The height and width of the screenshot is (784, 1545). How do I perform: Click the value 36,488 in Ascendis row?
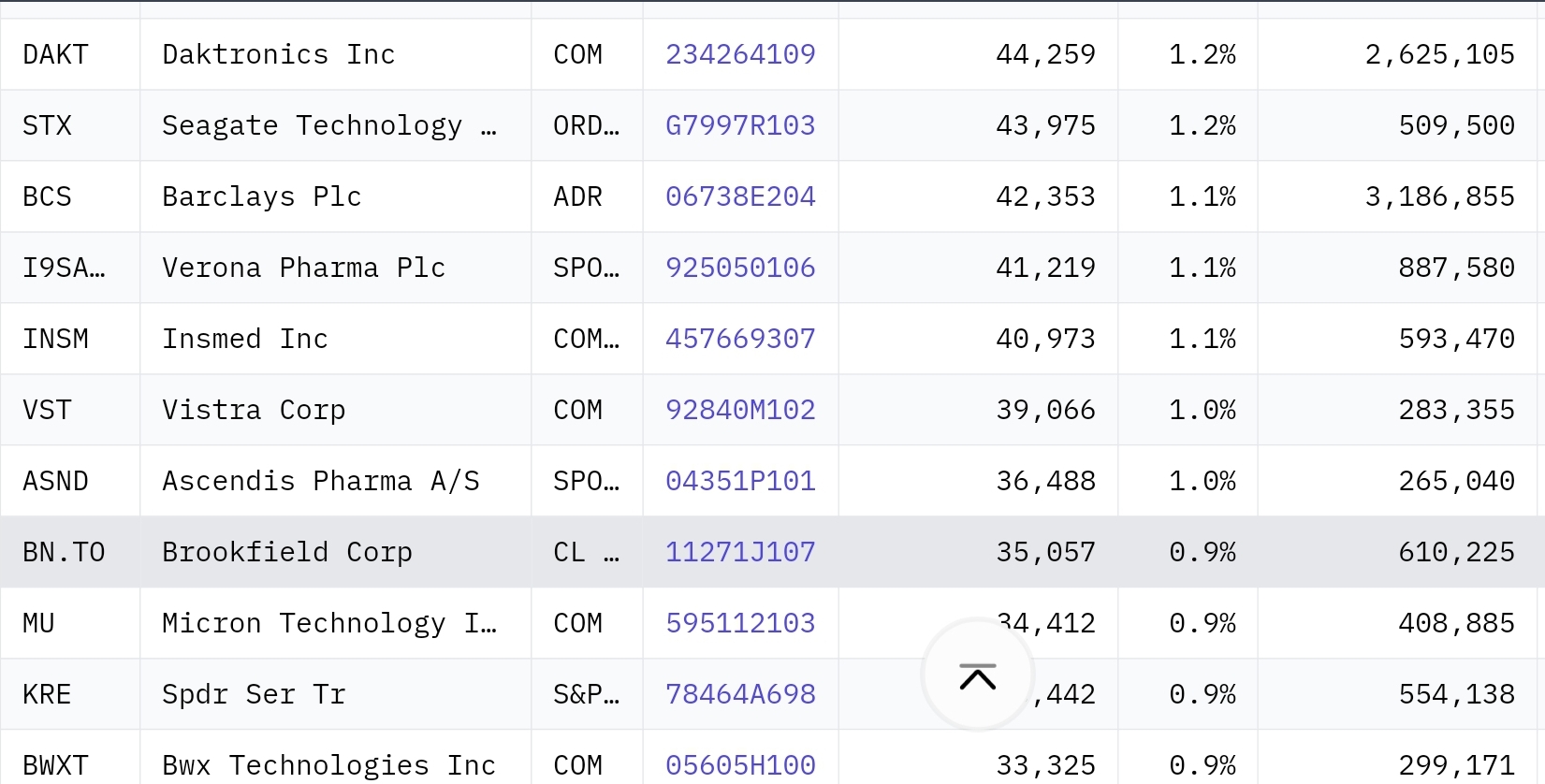[1045, 481]
